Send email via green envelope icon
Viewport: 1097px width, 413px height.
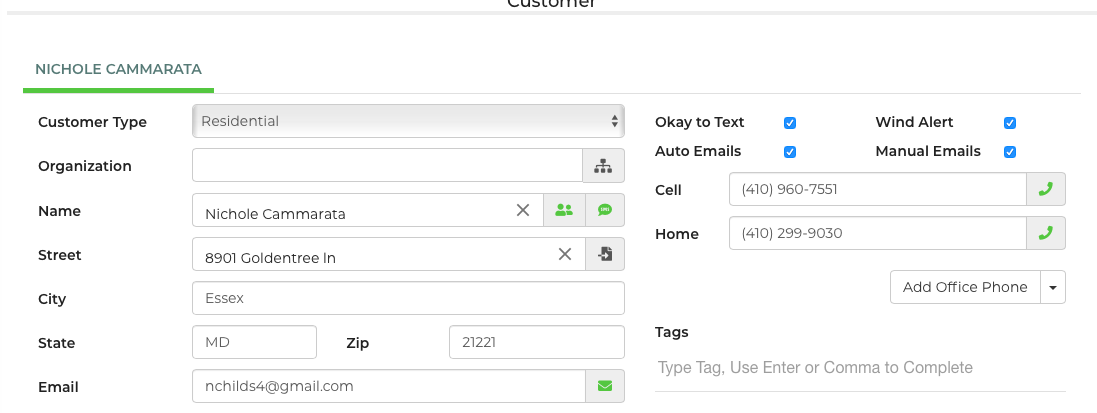tap(604, 386)
